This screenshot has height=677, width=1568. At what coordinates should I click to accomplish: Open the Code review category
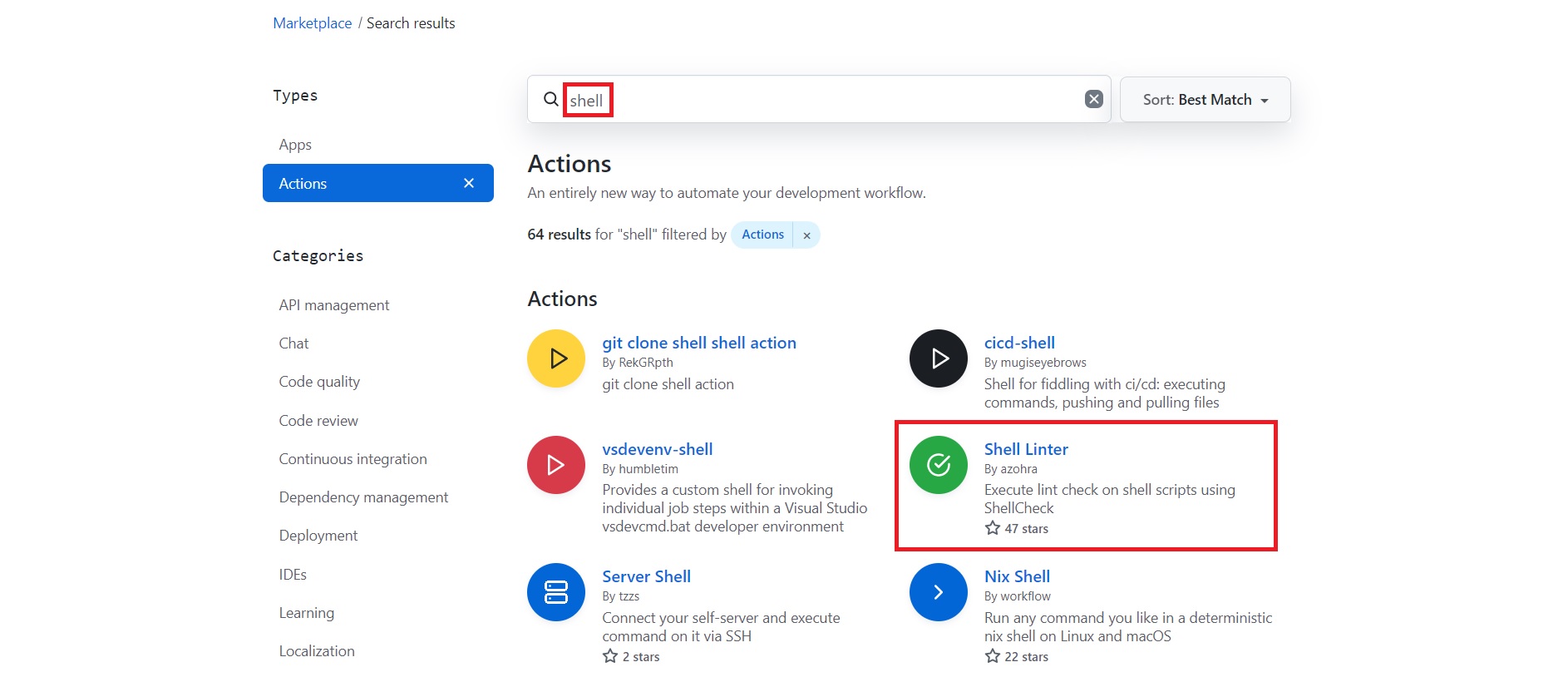318,421
